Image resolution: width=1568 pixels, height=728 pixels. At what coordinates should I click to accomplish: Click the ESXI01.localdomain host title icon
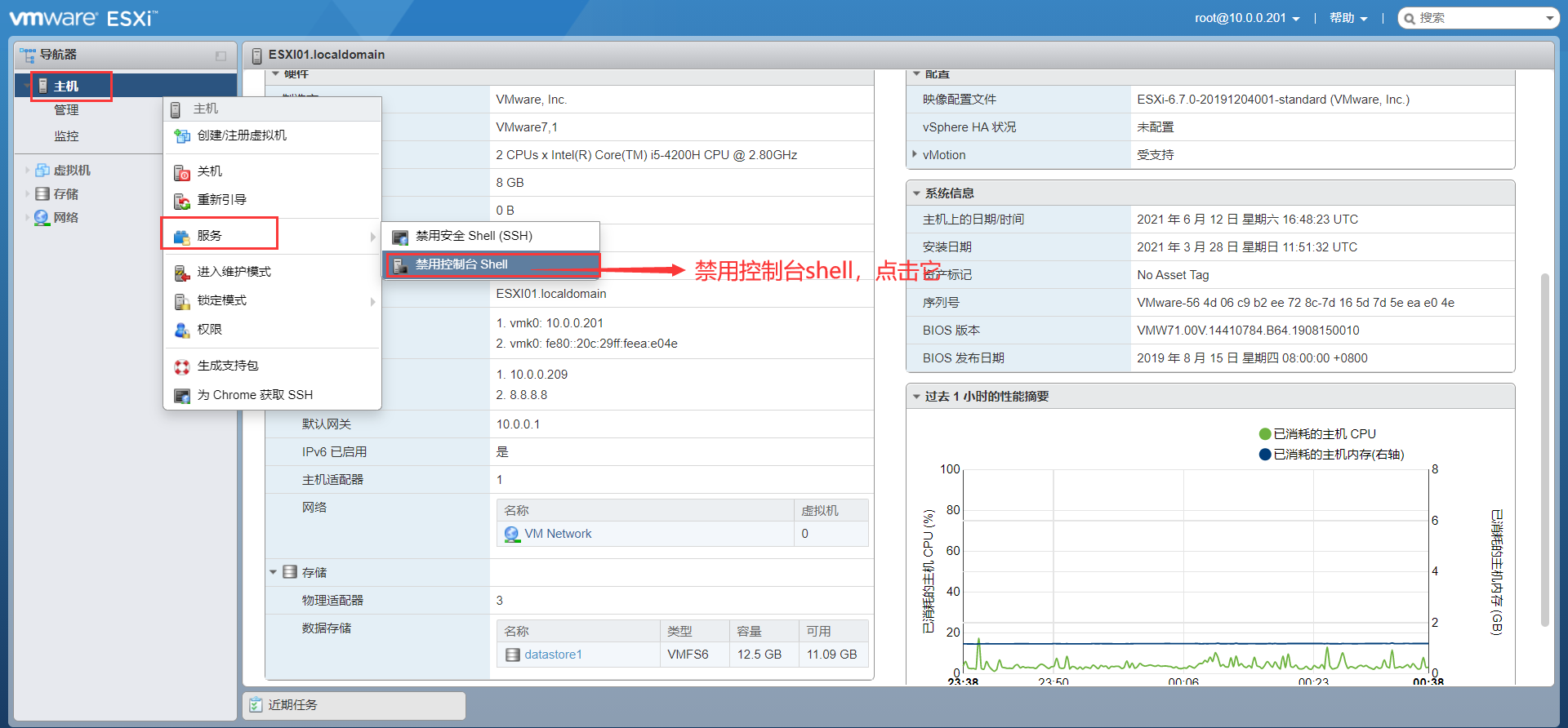[x=257, y=55]
